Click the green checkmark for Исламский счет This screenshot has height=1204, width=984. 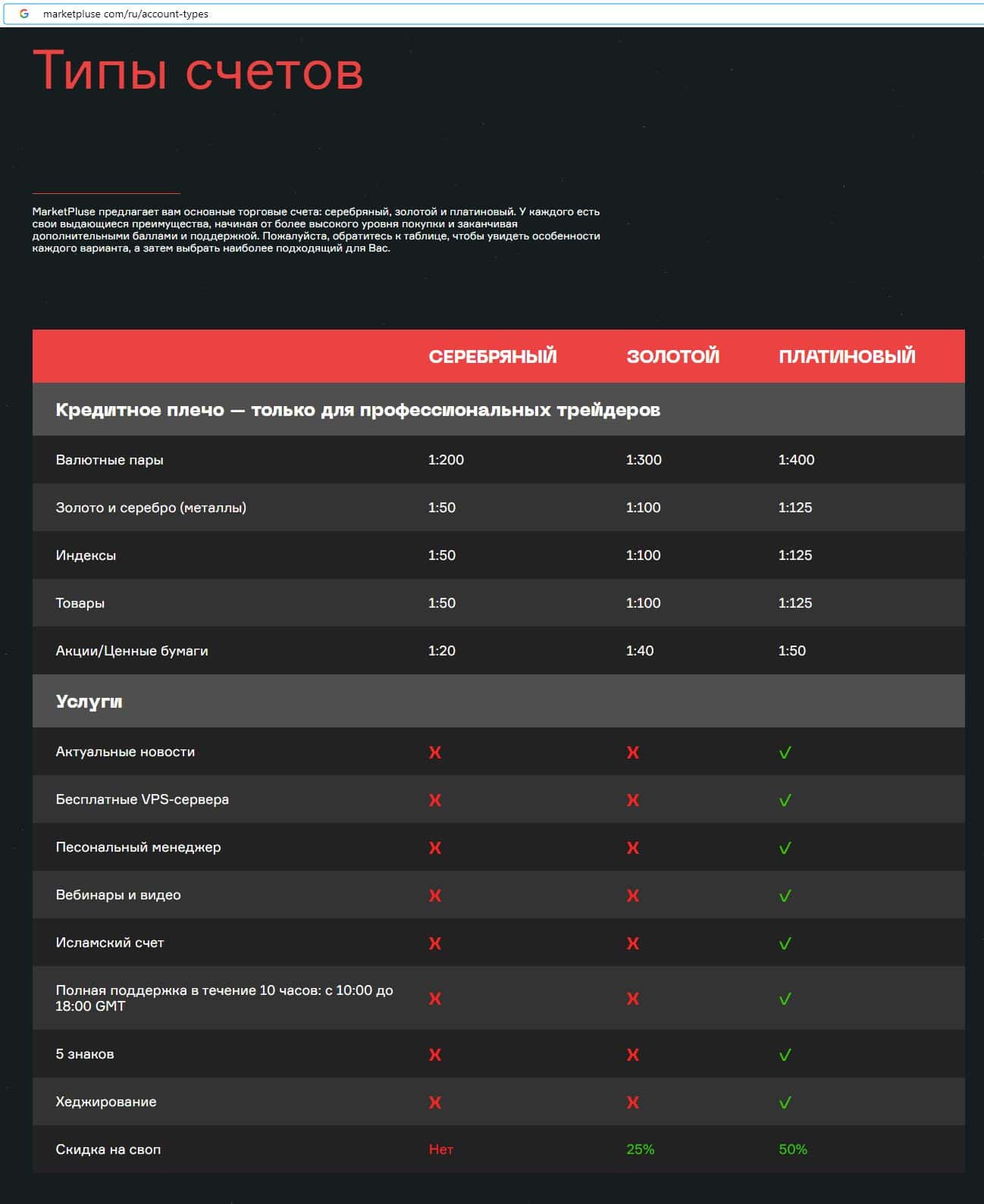pyautogui.click(x=785, y=943)
